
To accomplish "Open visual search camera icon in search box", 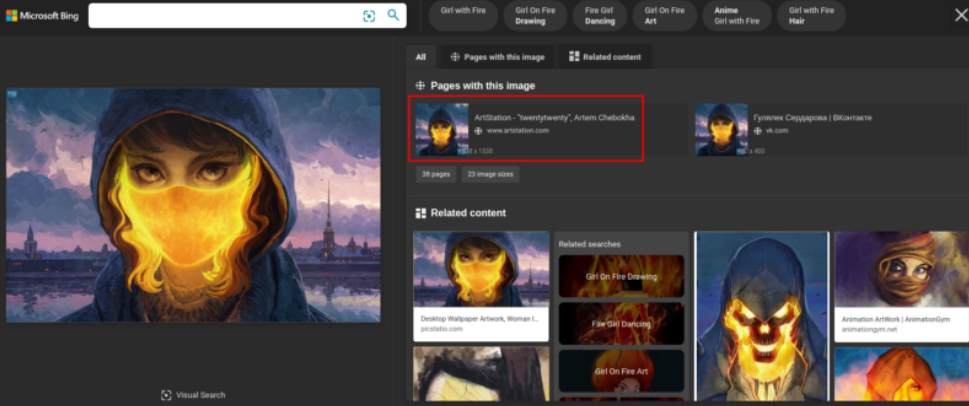I will point(369,16).
